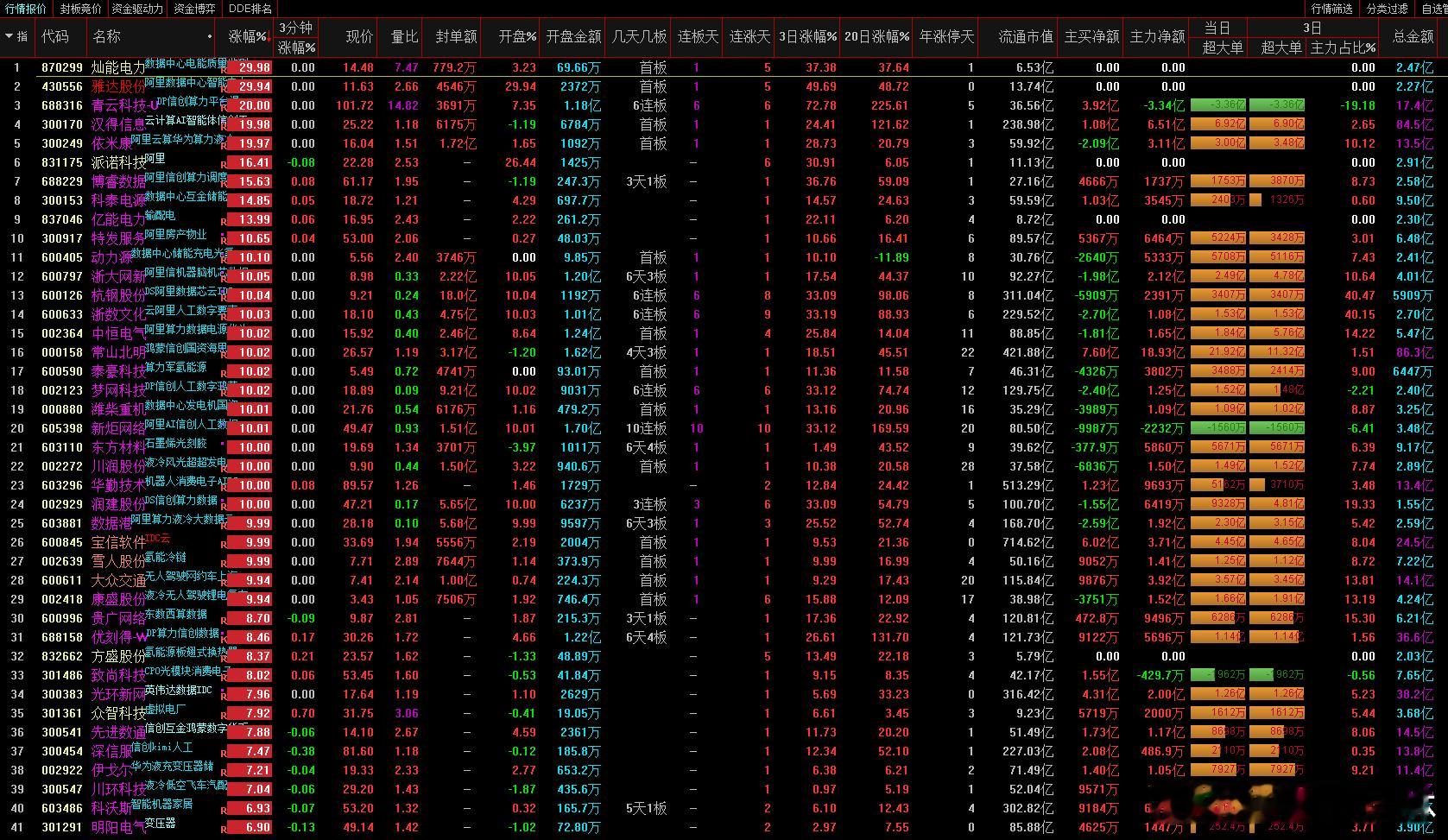Select stock code 600797
Viewport: 1448px width, 840px height.
[62, 276]
